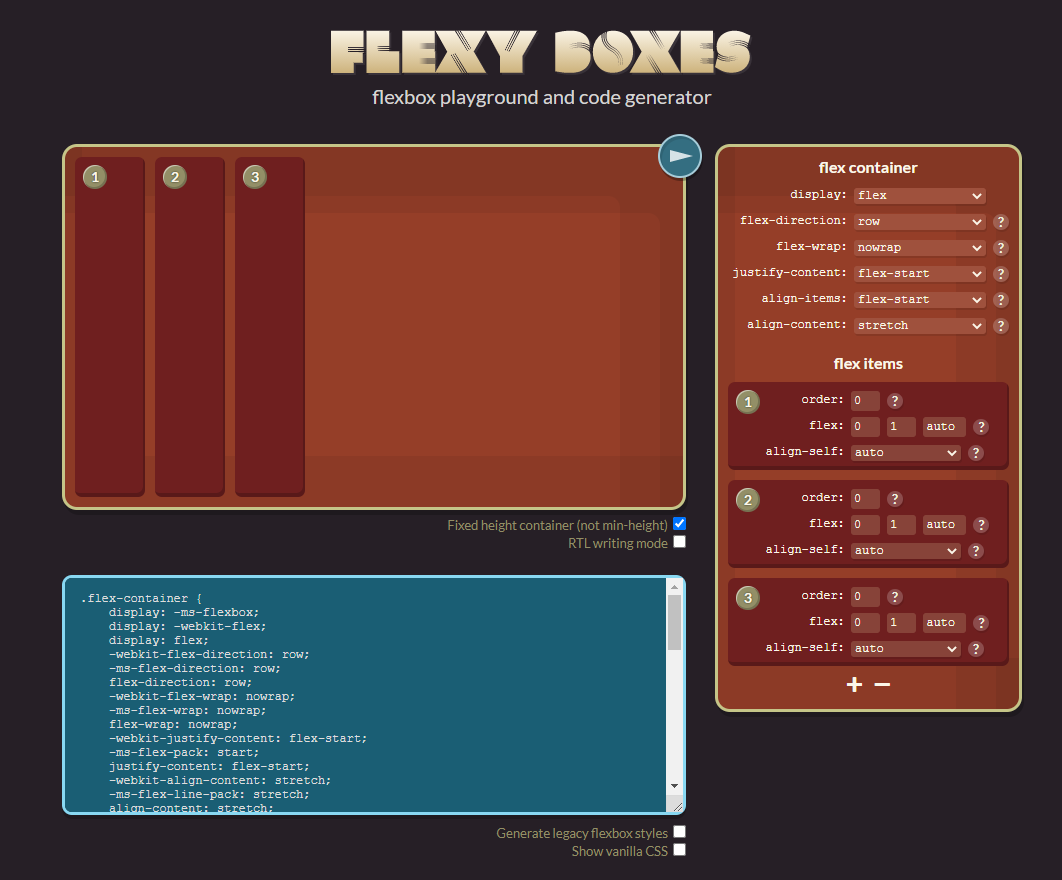Open the align-items help icon
Image resolution: width=1062 pixels, height=880 pixels.
click(1000, 299)
